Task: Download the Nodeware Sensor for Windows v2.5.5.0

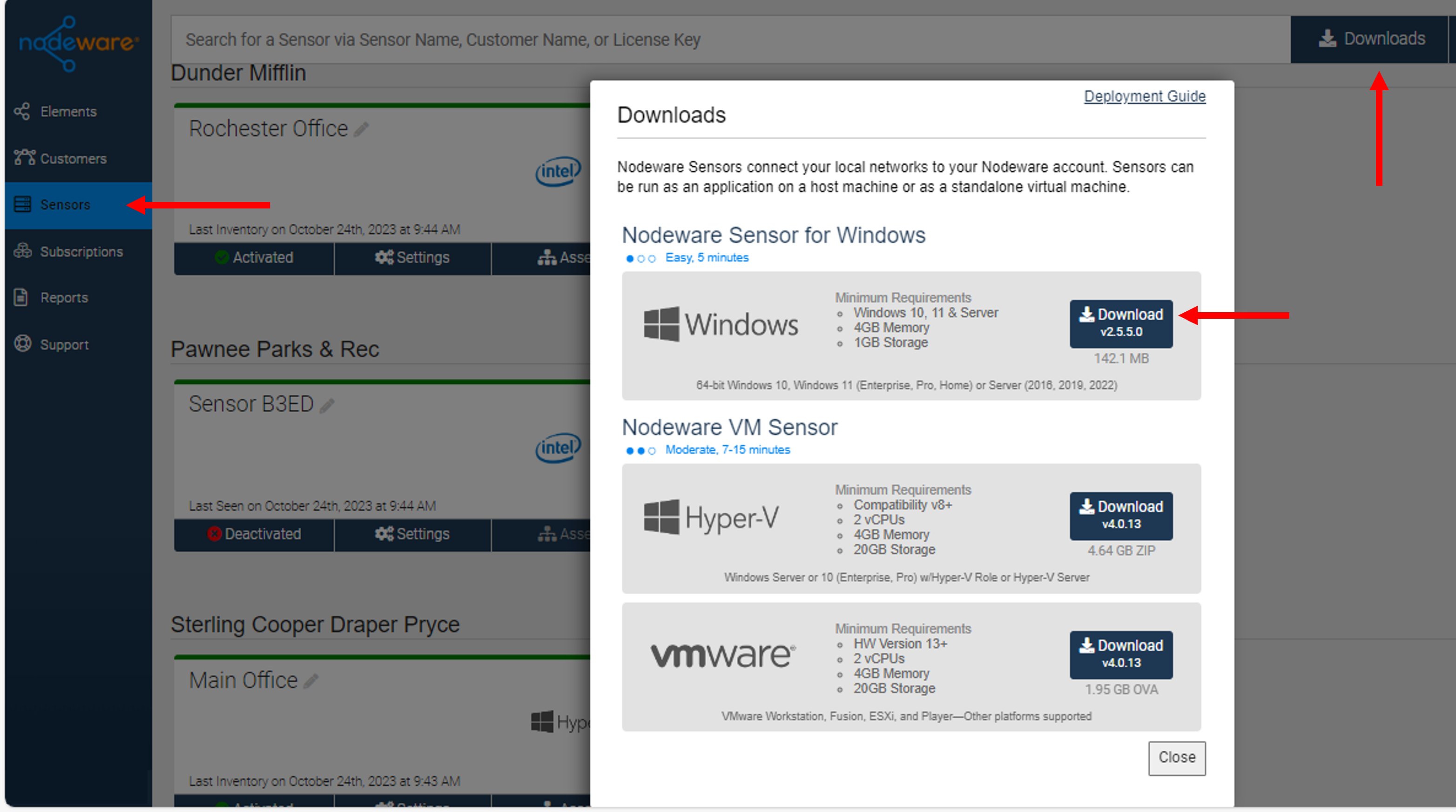Action: (1120, 323)
